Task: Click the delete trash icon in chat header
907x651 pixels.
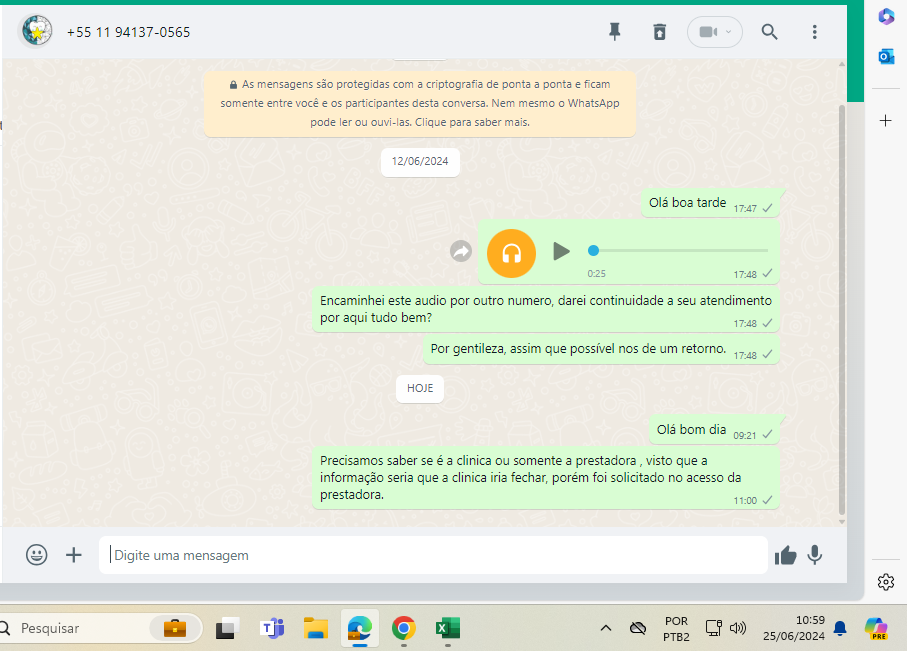Action: (x=659, y=32)
